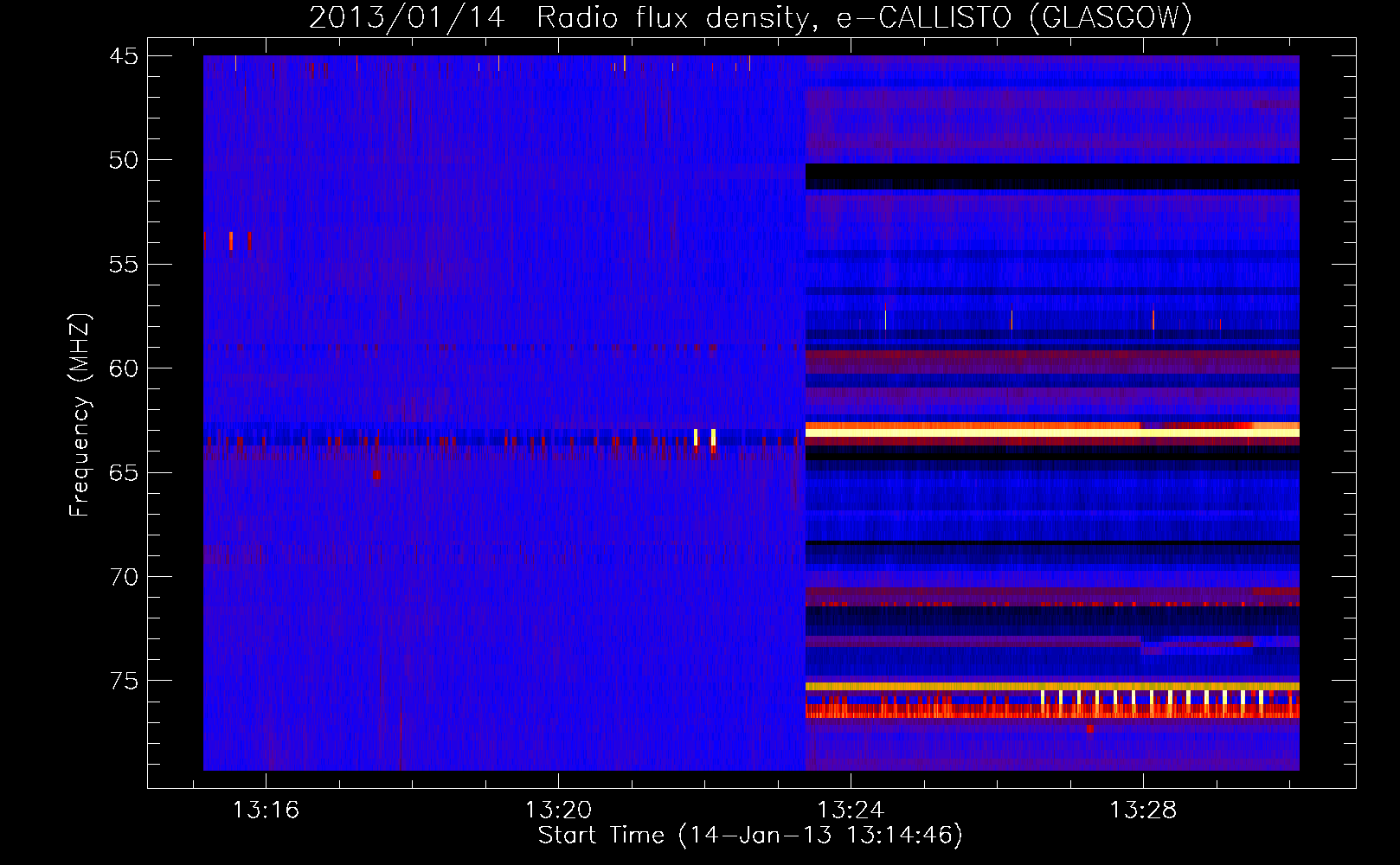This screenshot has height=865, width=1400.
Task: Click the "Frequency (MHZ)" y-axis label
Action: coord(80,414)
